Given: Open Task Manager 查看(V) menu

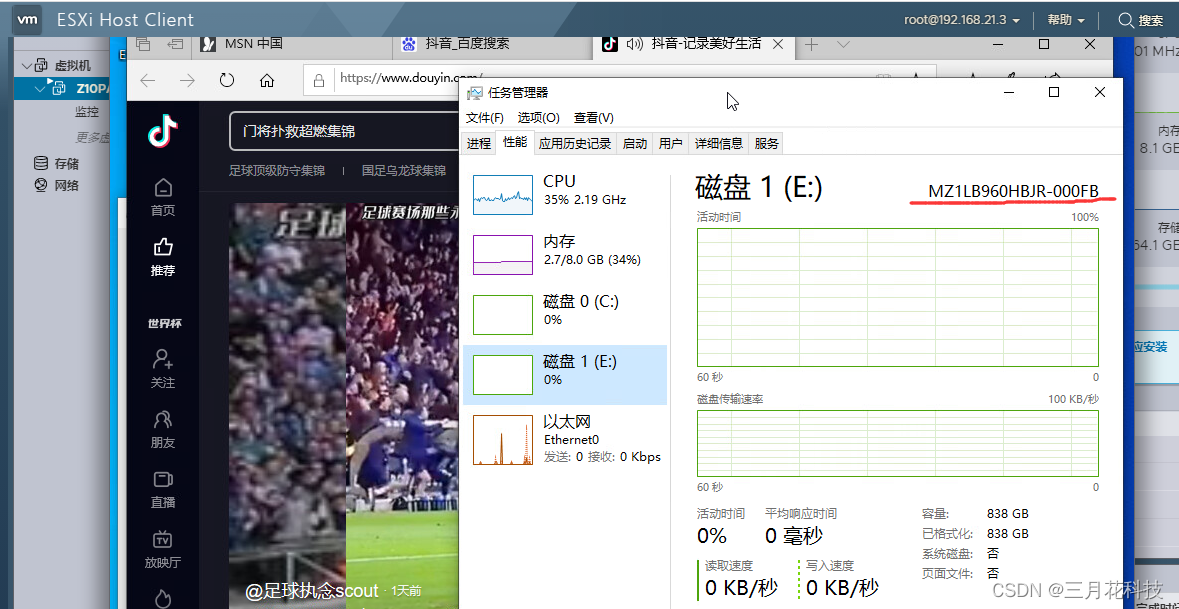Looking at the screenshot, I should pos(594,118).
